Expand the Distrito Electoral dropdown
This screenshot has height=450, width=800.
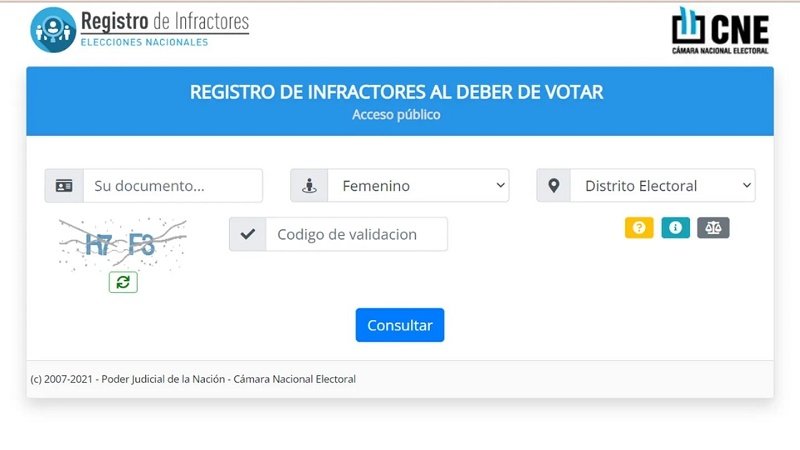click(662, 186)
